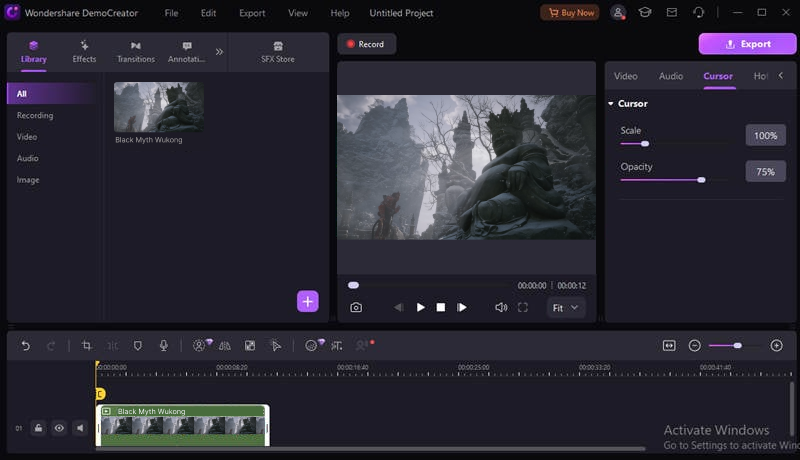
Task: Select the Audio library category
Action: click(28, 158)
